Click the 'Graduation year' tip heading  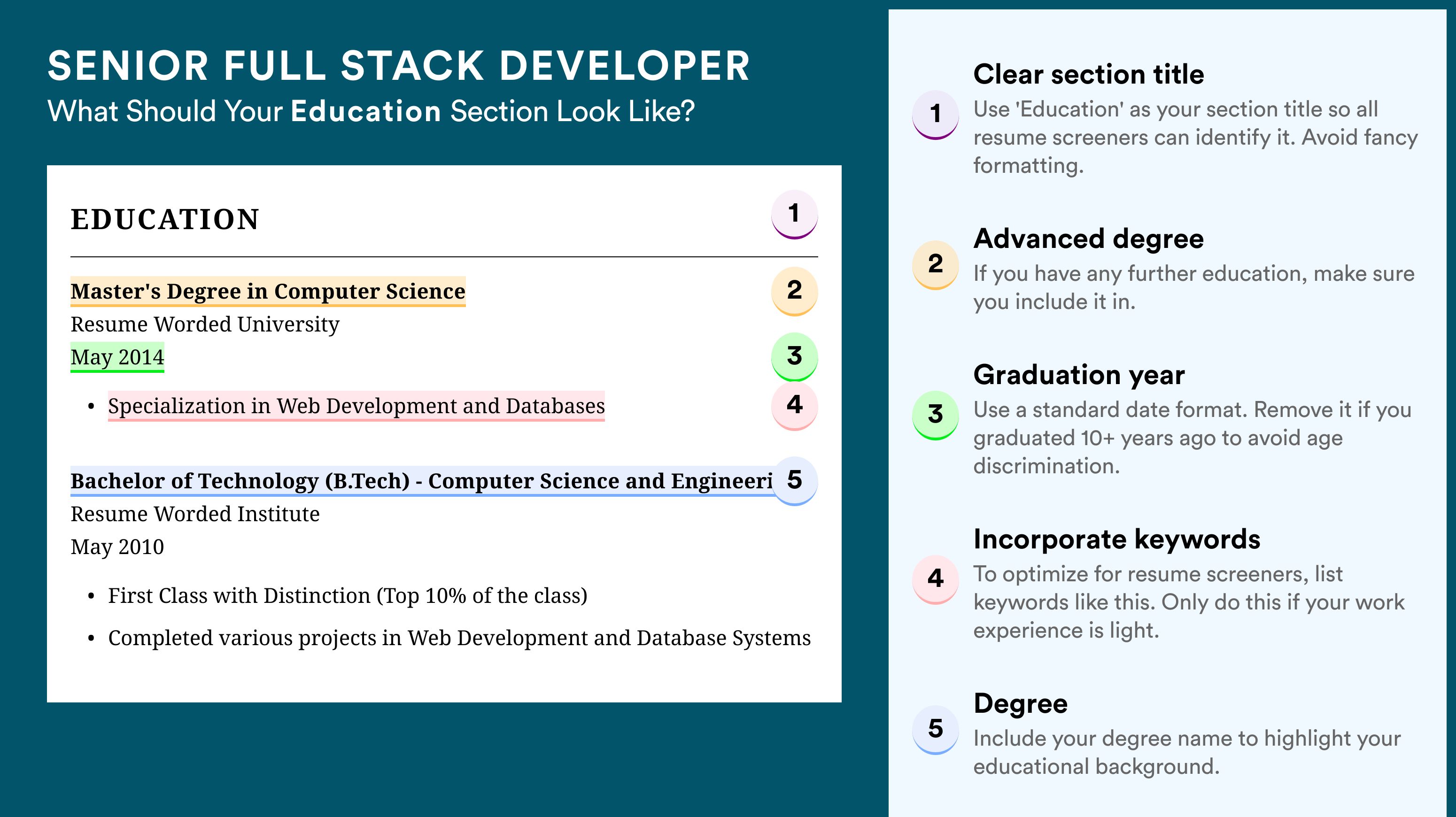point(1079,375)
